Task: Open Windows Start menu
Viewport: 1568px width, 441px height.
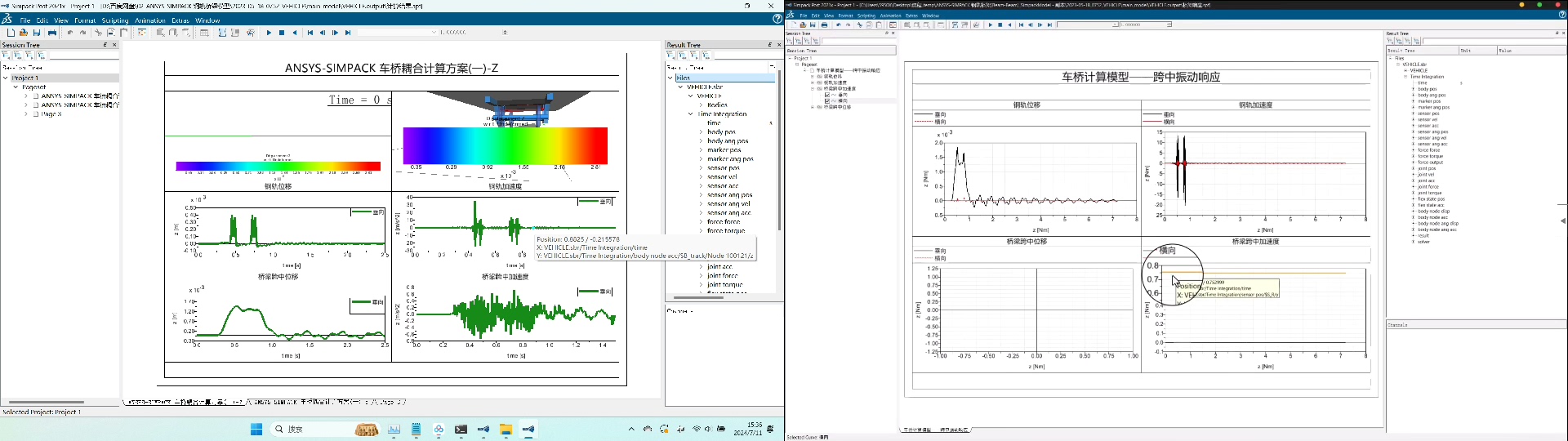Action: click(256, 429)
